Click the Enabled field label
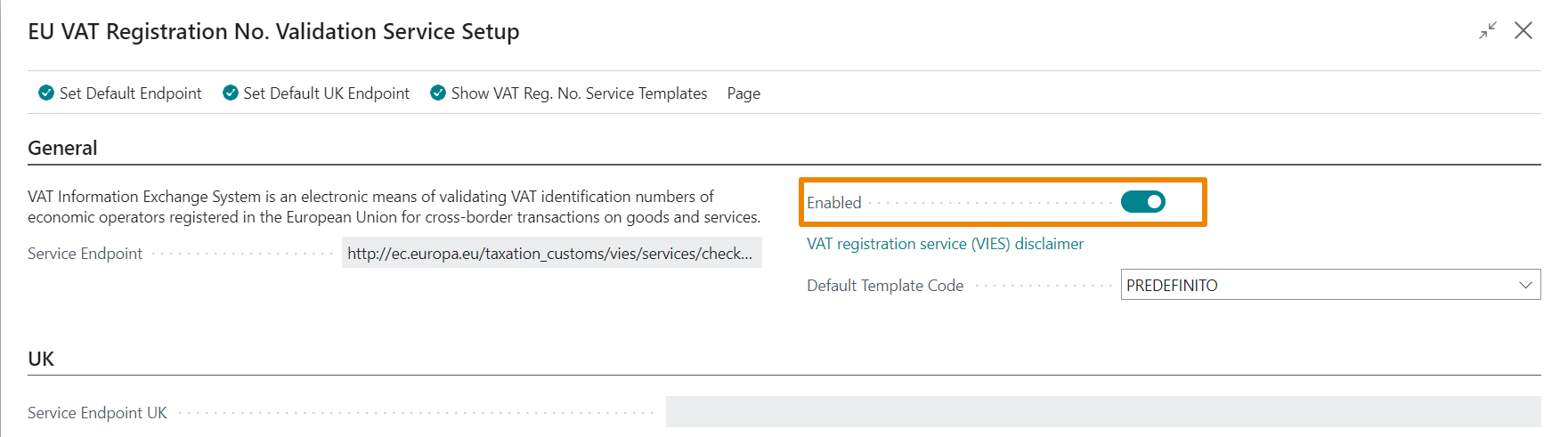The width and height of the screenshot is (1568, 437). 834,203
